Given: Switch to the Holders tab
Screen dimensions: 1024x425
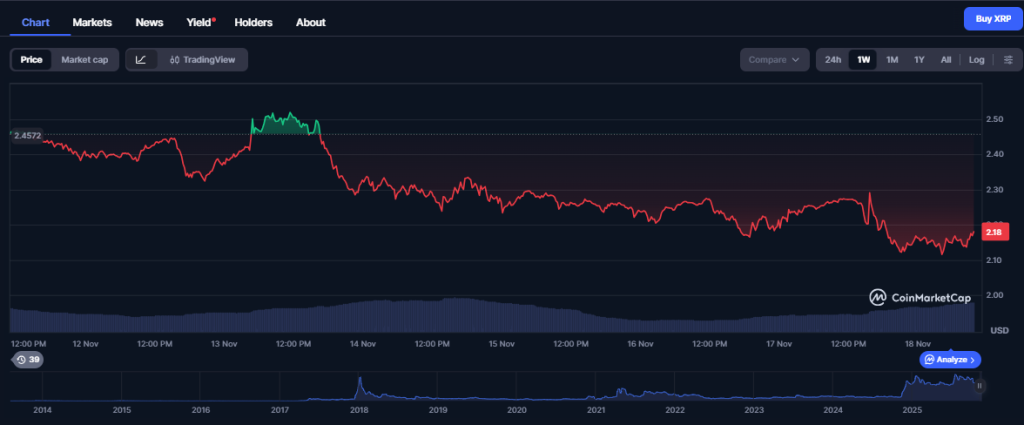Looking at the screenshot, I should (x=253, y=22).
